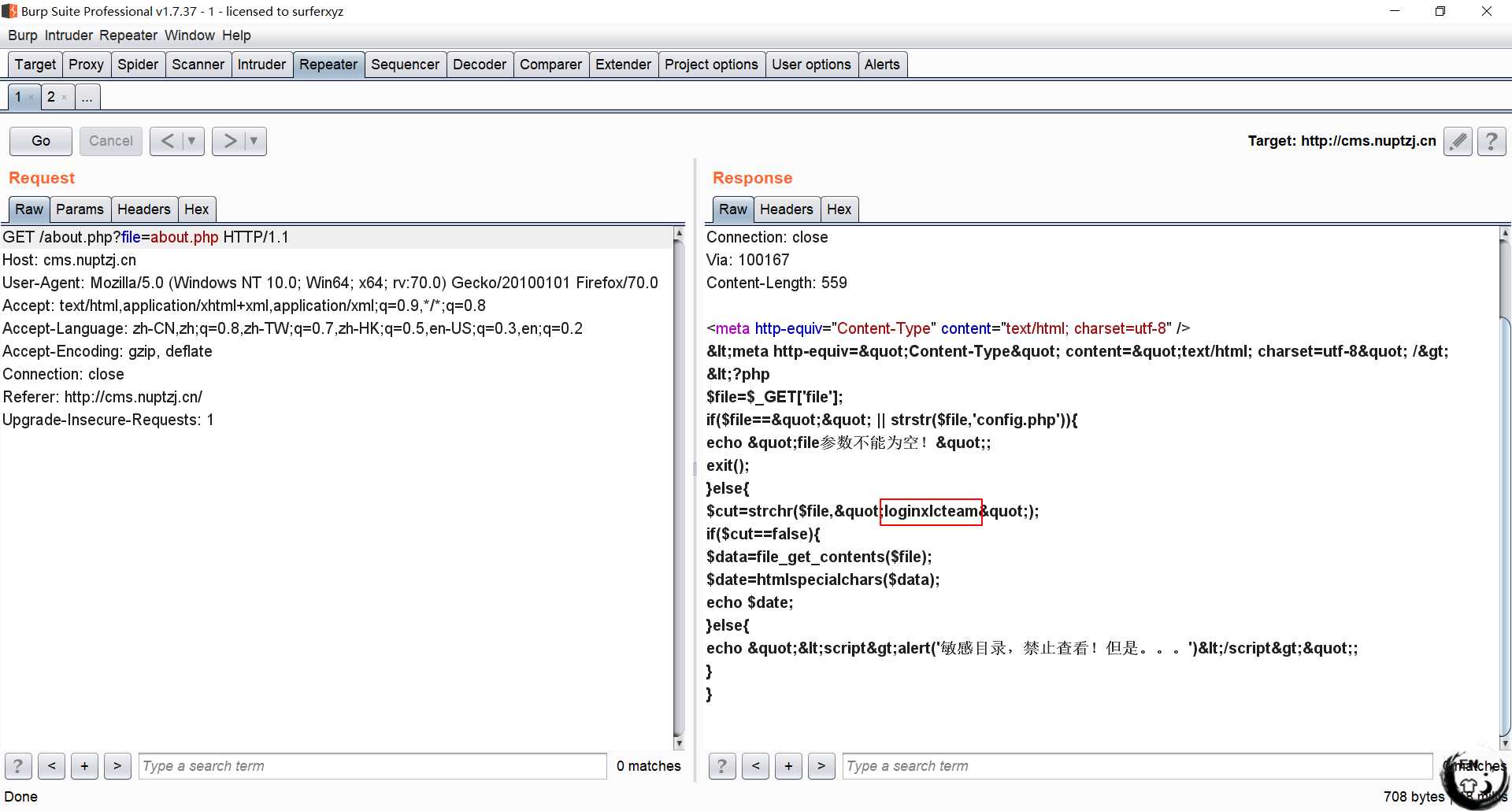
Task: Switch to the Decoder tab
Action: click(480, 65)
